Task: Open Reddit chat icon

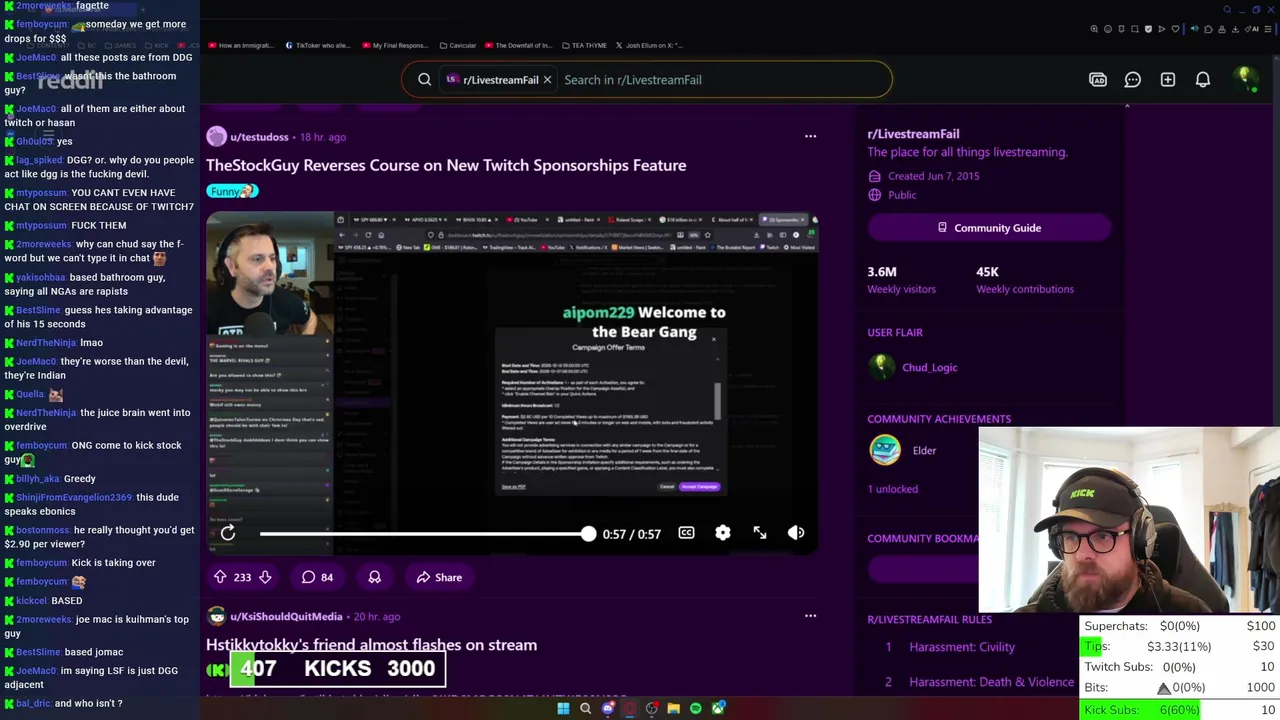Action: [x=1132, y=80]
